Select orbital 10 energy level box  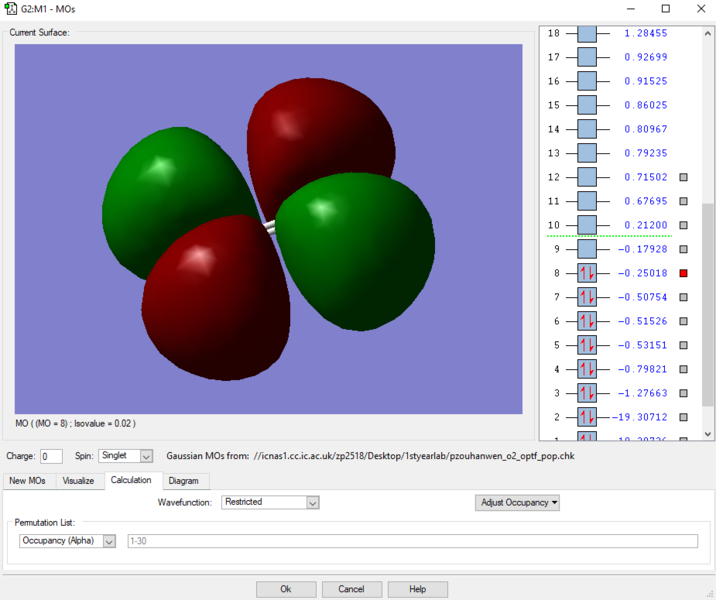[x=587, y=225]
